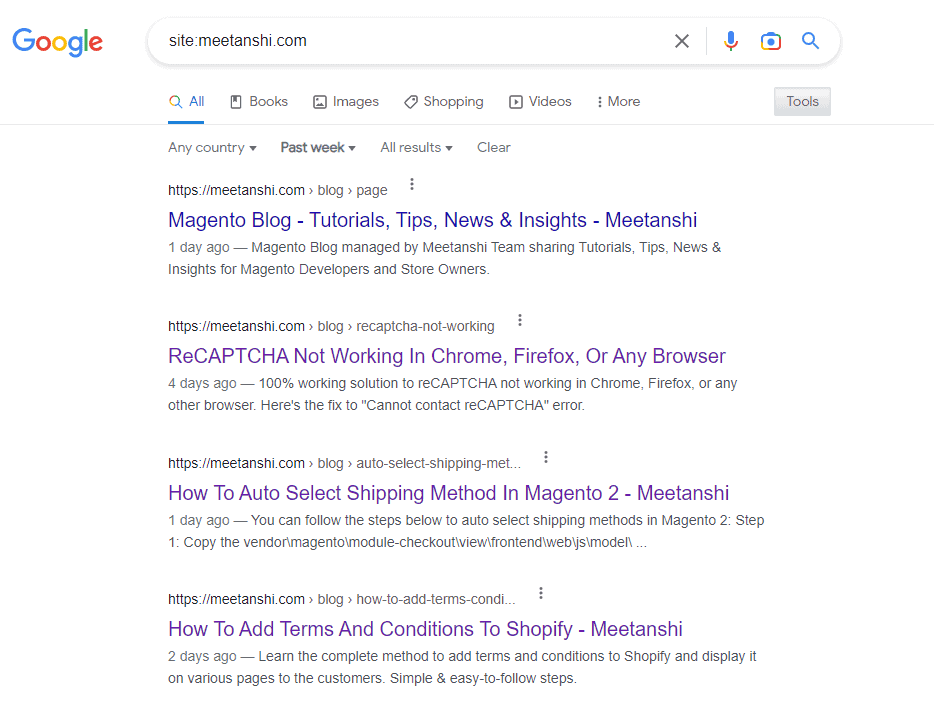Open Auto Select Shipping Method result
Image resolution: width=934 pixels, height=710 pixels.
pos(449,493)
